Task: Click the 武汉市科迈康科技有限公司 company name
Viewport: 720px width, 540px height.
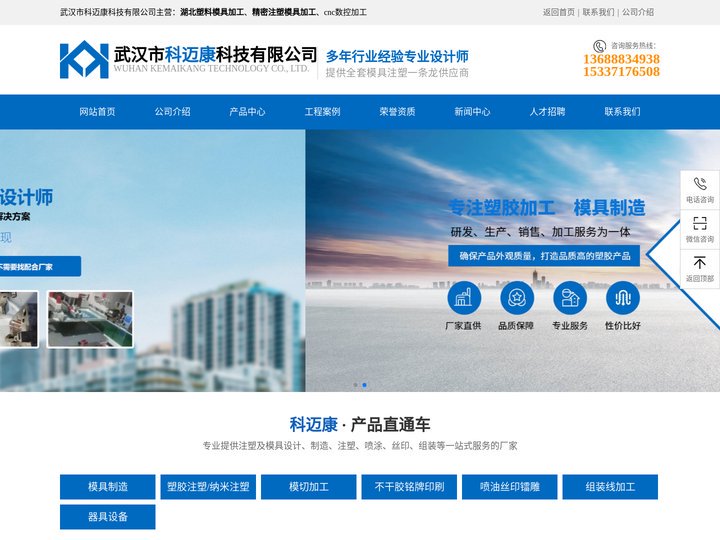Action: [x=215, y=55]
